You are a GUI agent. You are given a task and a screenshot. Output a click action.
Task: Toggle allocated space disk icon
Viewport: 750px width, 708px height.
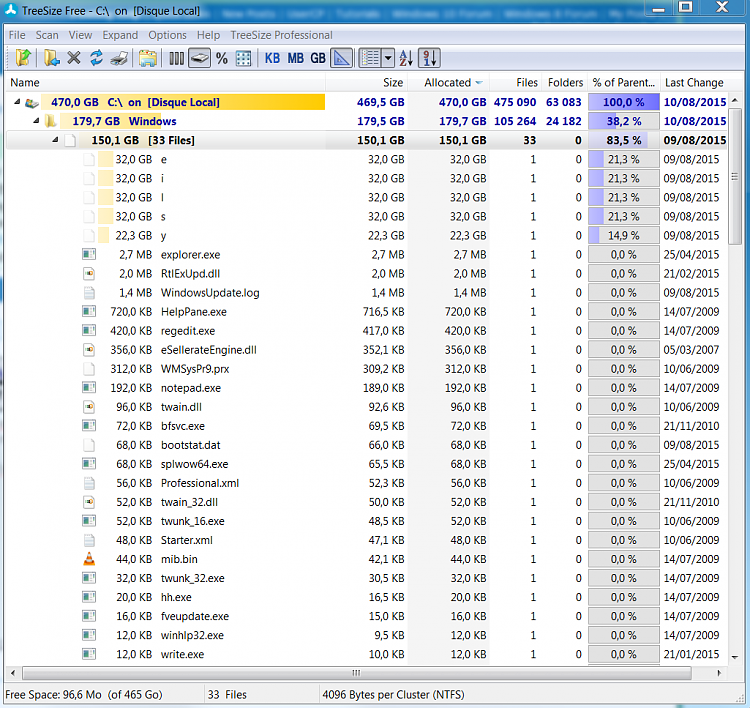coord(199,58)
